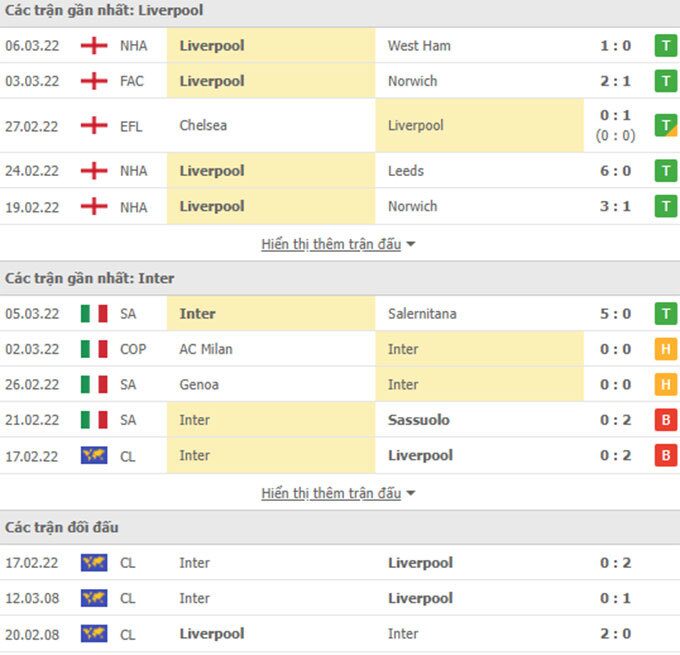Click the Champions League icon on 20.02.08 row
Viewport: 680px width, 655px height.
94,634
